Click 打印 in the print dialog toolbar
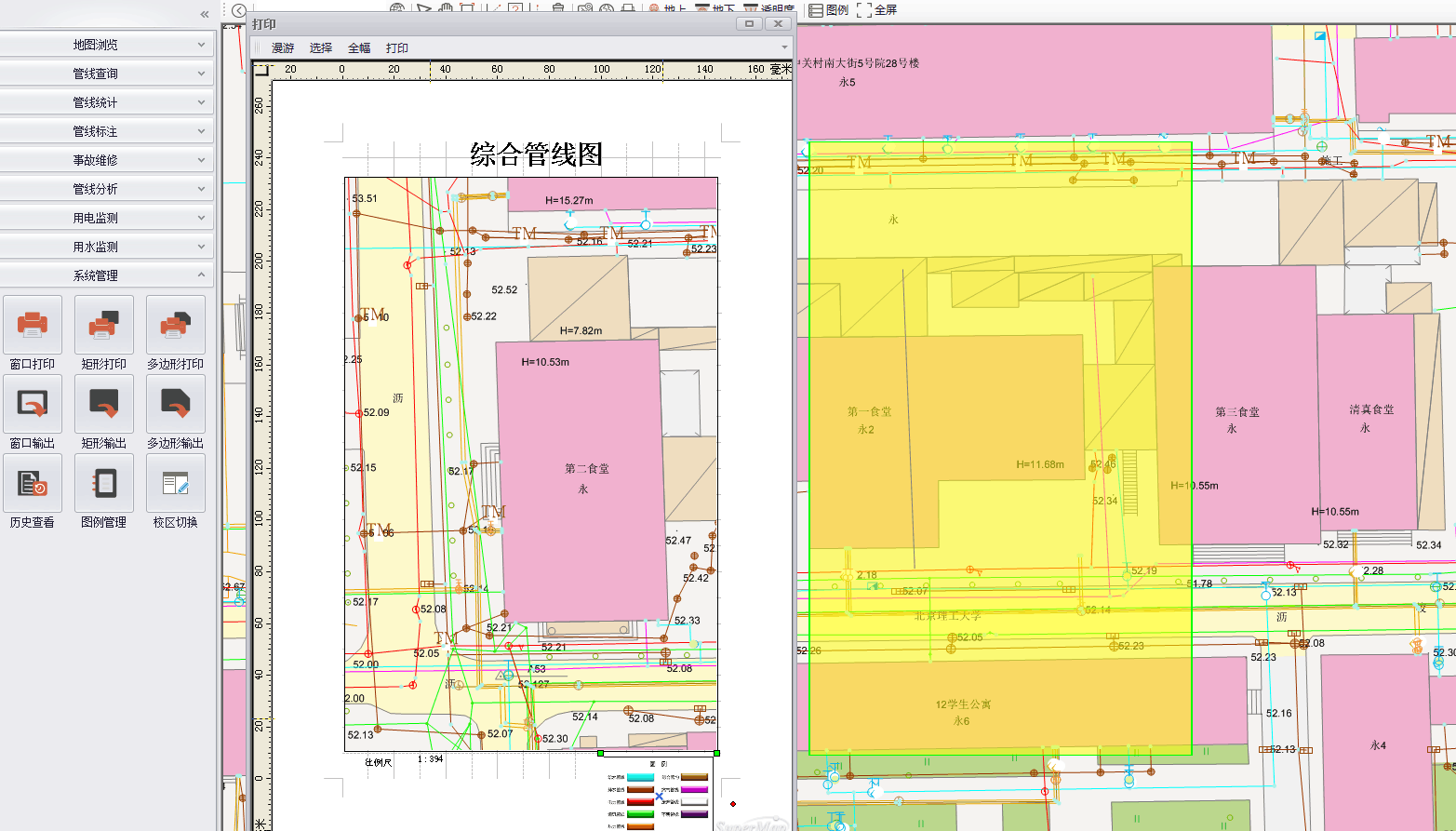 pyautogui.click(x=397, y=48)
